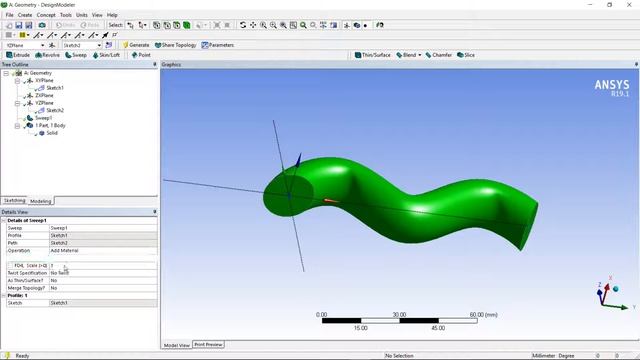Image resolution: width=640 pixels, height=360 pixels.
Task: Click the green Magnifier Window icon
Action: [303, 25]
